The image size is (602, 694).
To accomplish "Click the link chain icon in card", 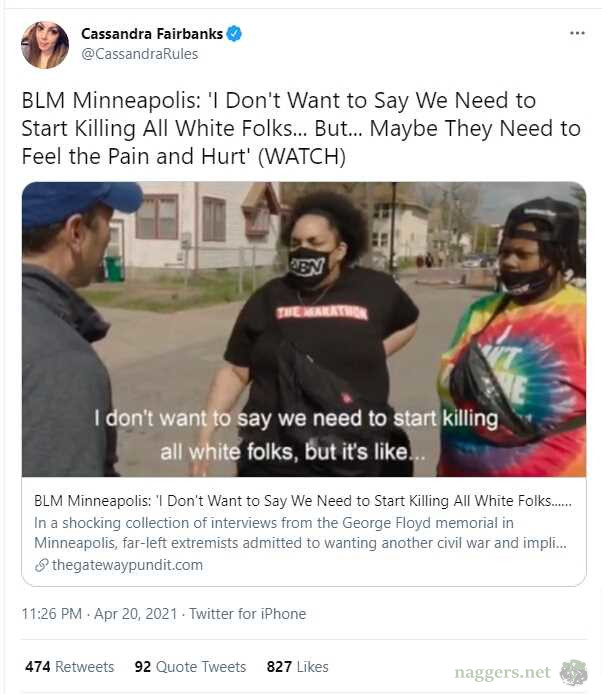I will pyautogui.click(x=41, y=565).
